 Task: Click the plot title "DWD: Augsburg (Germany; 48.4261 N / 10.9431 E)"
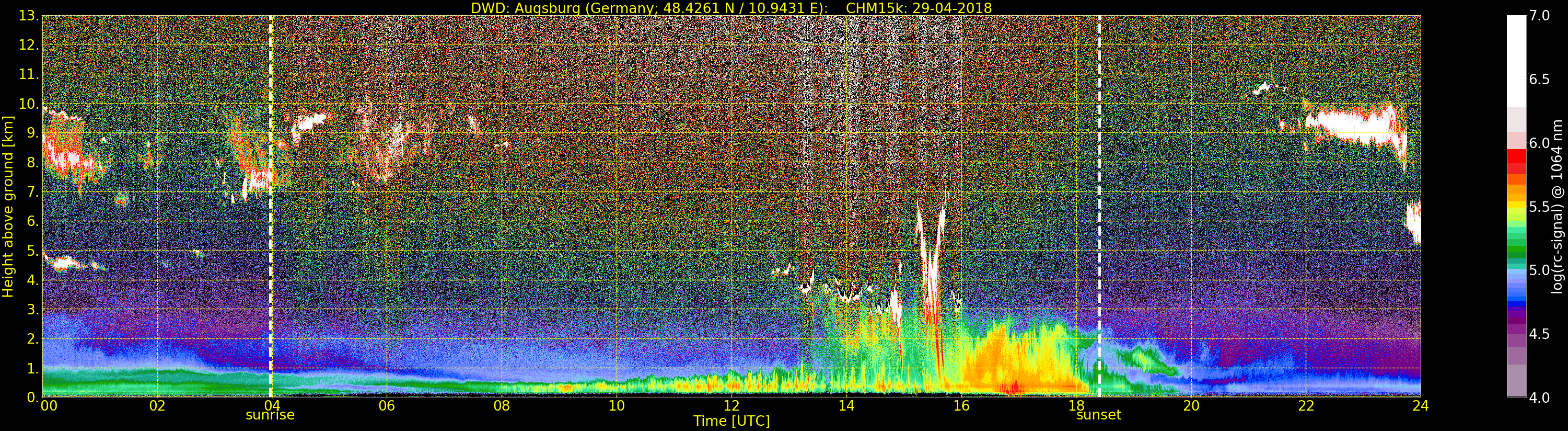pos(649,8)
